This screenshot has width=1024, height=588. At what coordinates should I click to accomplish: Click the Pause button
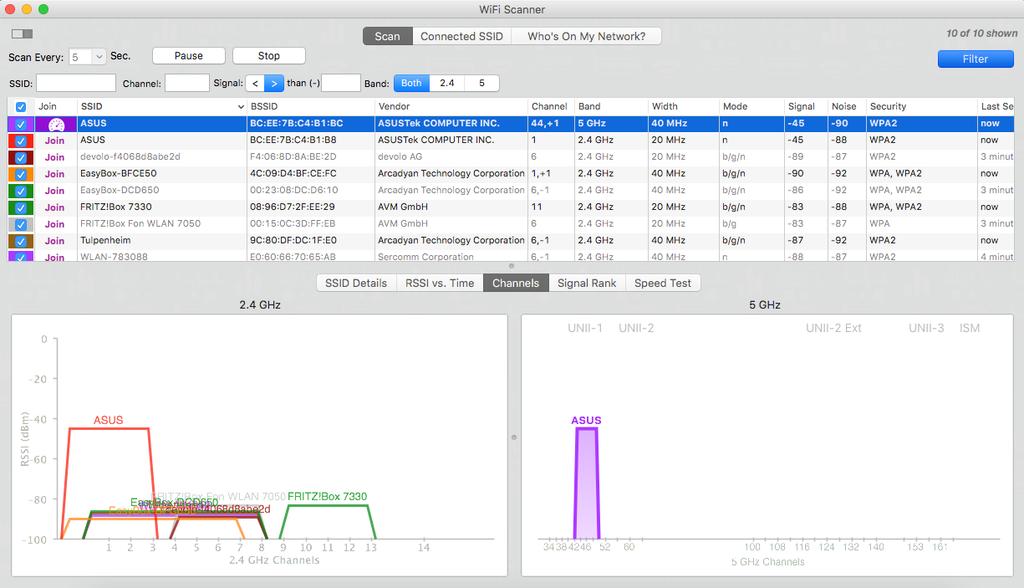[x=189, y=56]
